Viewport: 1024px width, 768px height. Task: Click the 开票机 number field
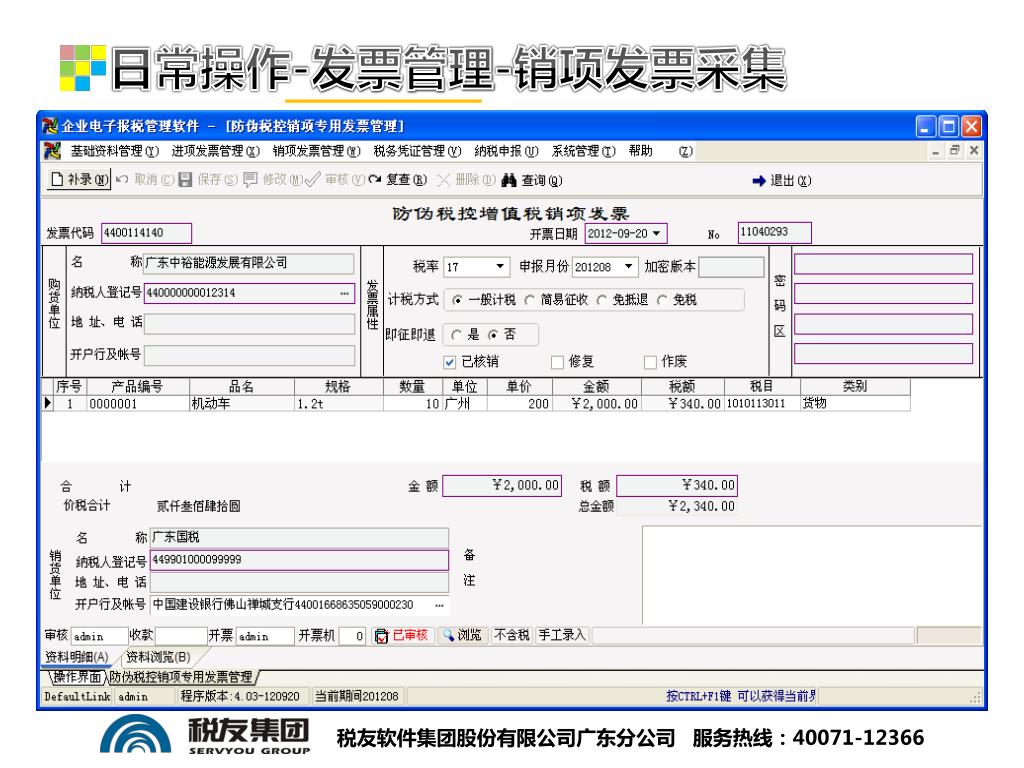tap(351, 635)
